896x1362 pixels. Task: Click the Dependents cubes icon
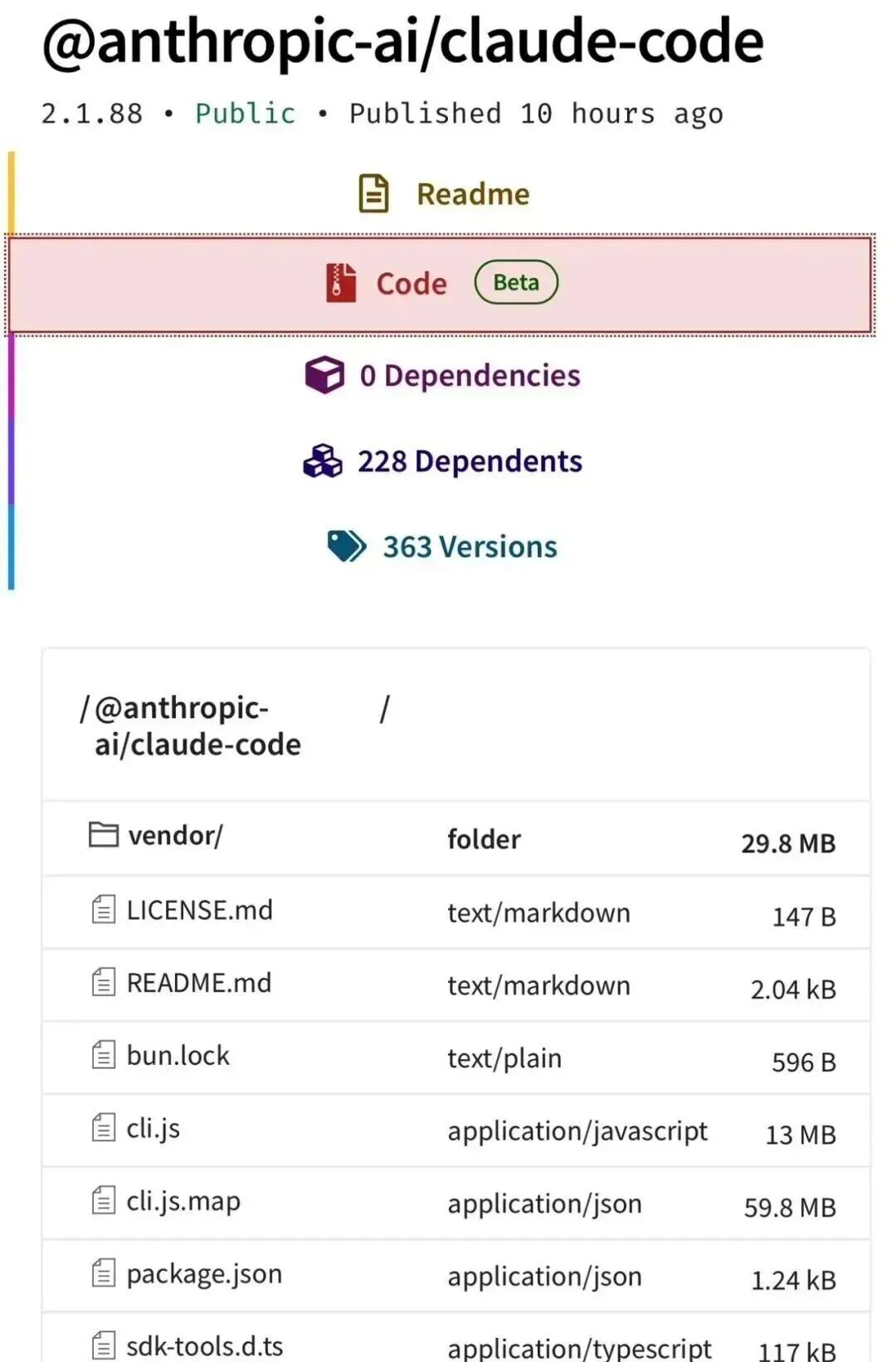point(323,461)
